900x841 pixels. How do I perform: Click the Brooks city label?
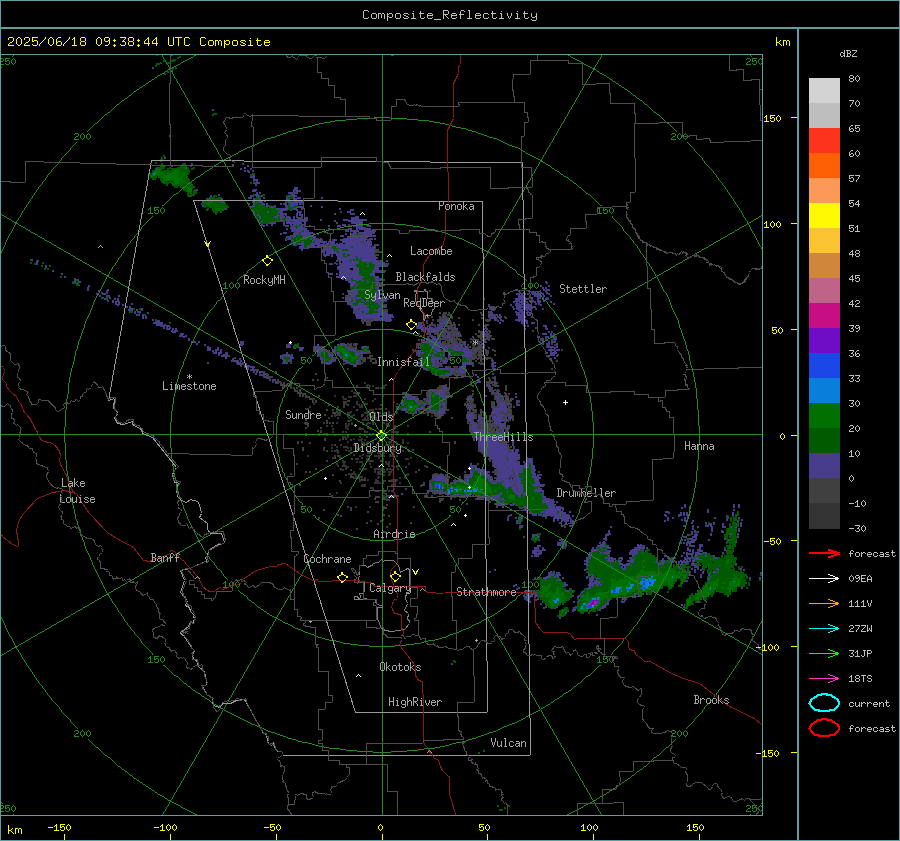click(711, 700)
